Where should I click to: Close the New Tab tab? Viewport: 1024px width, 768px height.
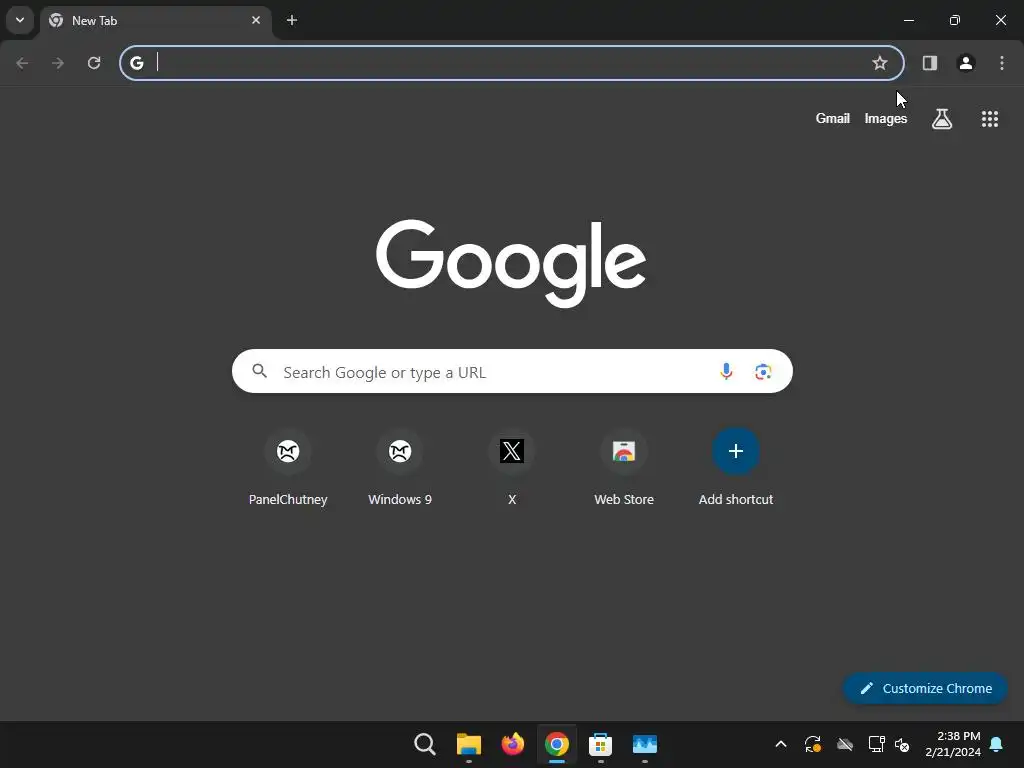(256, 20)
